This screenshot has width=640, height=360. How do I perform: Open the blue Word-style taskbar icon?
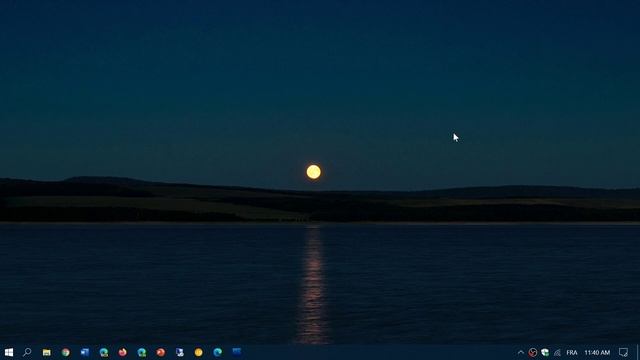(84, 352)
